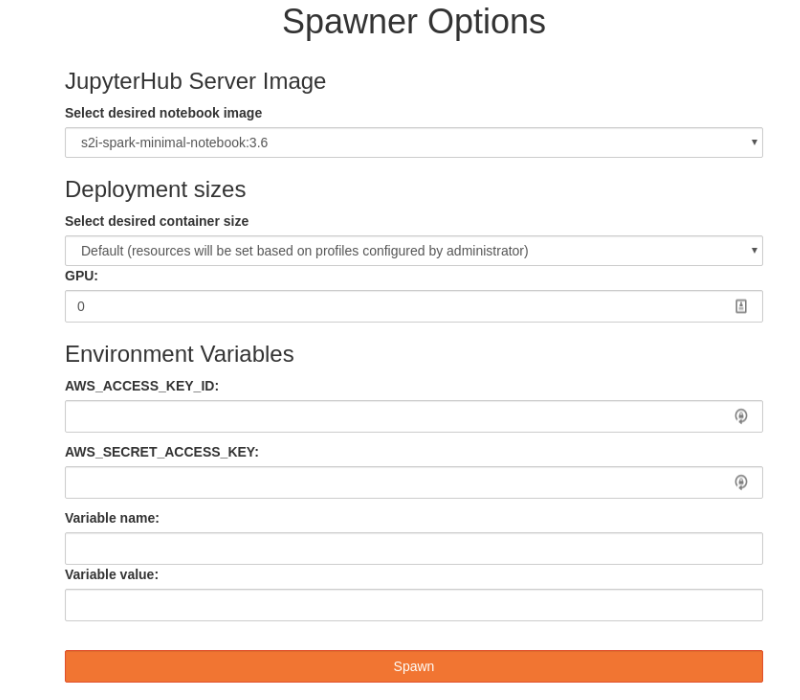Focus the Variable value input box
The height and width of the screenshot is (700, 800).
[413, 605]
